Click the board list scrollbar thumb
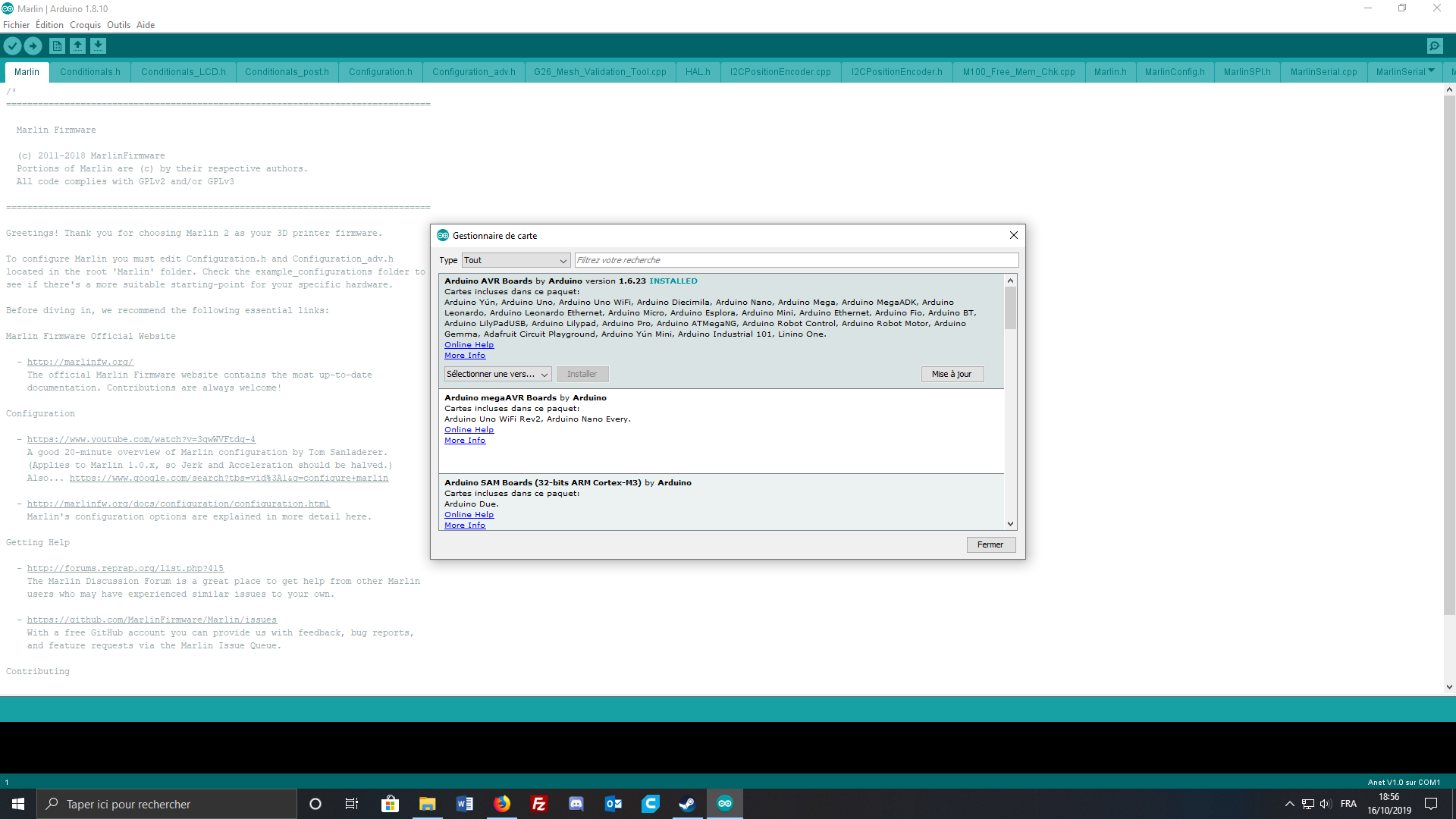 tap(1010, 308)
